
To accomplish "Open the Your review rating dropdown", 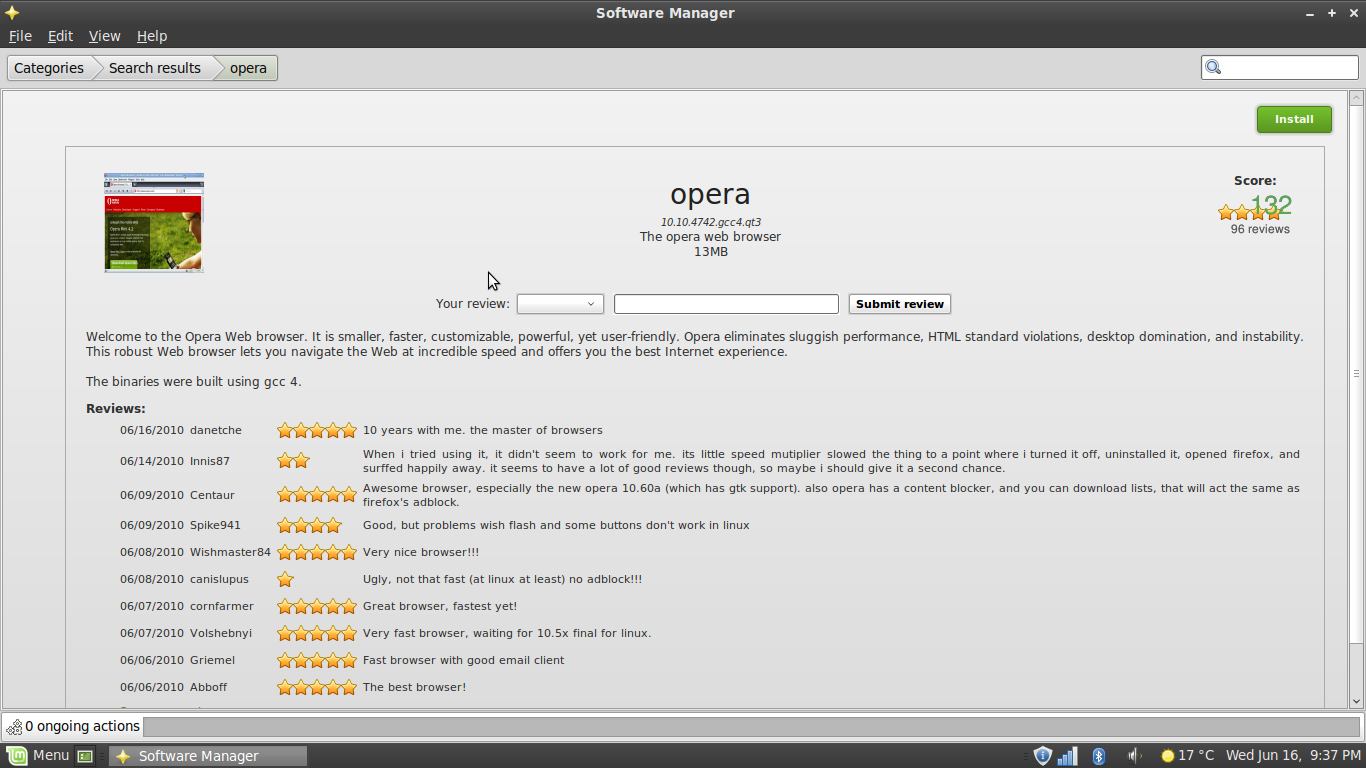I will (x=559, y=304).
